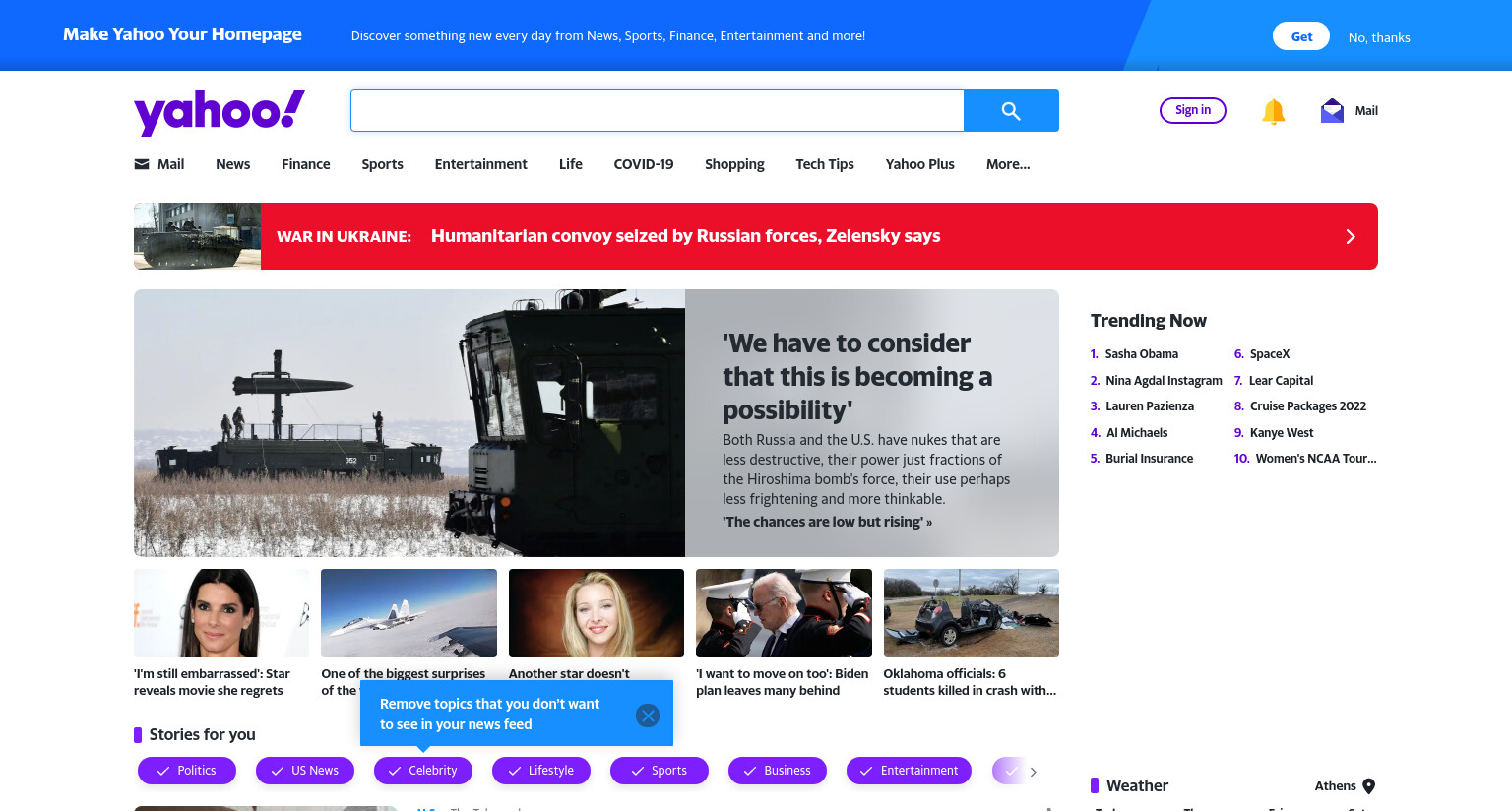The height and width of the screenshot is (811, 1512).
Task: Open the Weather section heading
Action: (1137, 785)
